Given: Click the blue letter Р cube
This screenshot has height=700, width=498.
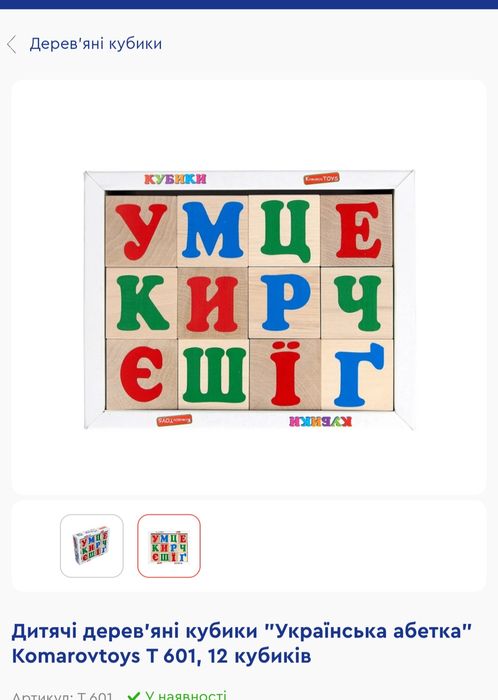Looking at the screenshot, I should click(x=284, y=303).
